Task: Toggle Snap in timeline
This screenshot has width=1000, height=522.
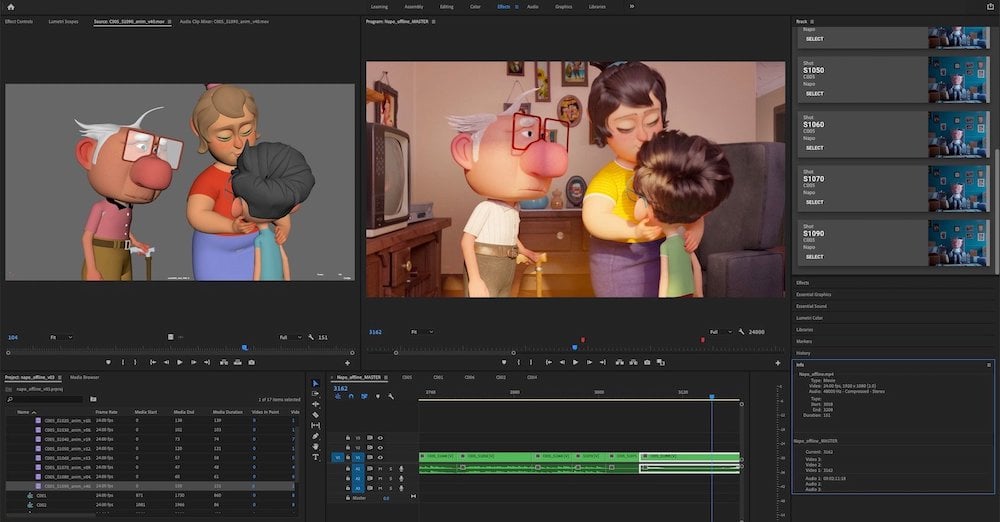Action: point(351,396)
